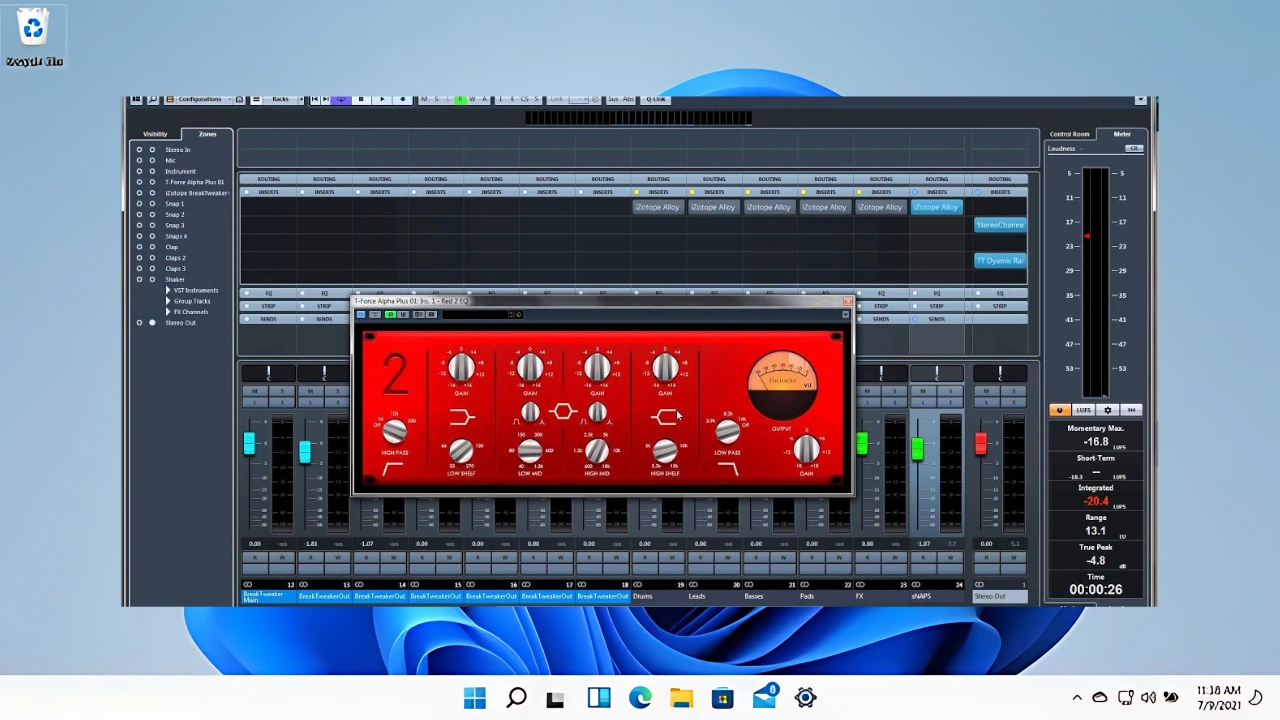Toggle the purple Cycle button in transport
The height and width of the screenshot is (720, 1280).
[x=341, y=99]
